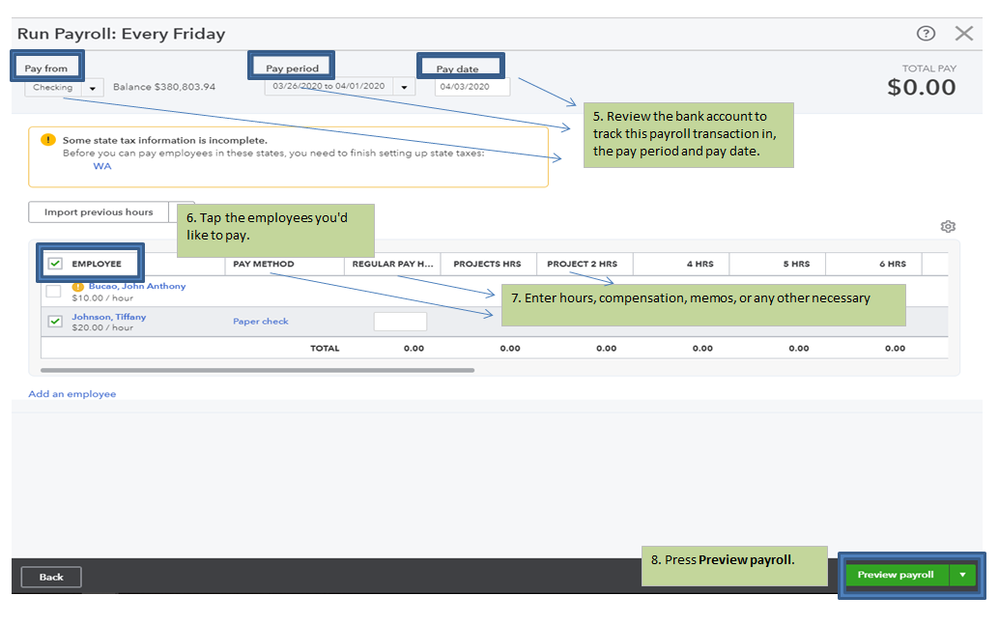
Task: Open the help question mark icon
Action: [x=925, y=33]
